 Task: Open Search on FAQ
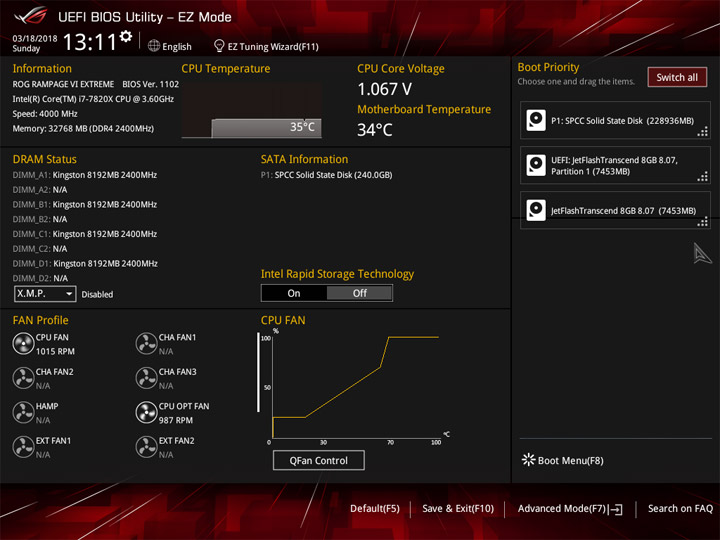tap(681, 509)
